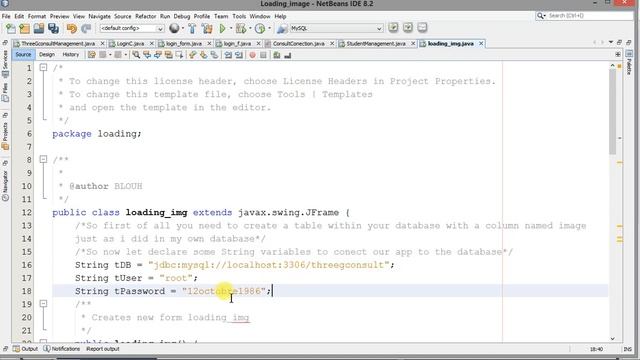Switch to StudentManagement.java tab

click(376, 43)
